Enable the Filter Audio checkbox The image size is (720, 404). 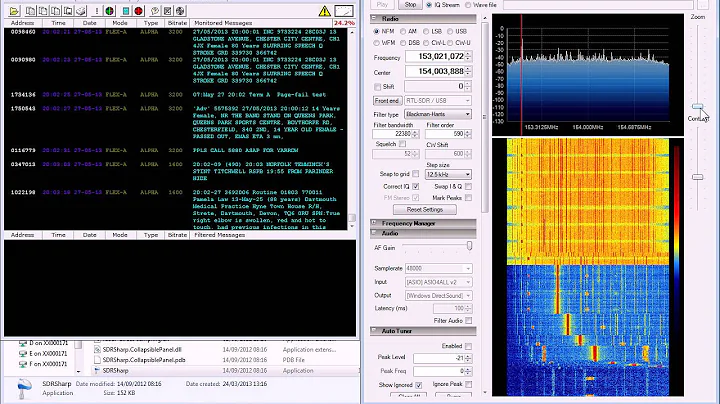point(468,320)
